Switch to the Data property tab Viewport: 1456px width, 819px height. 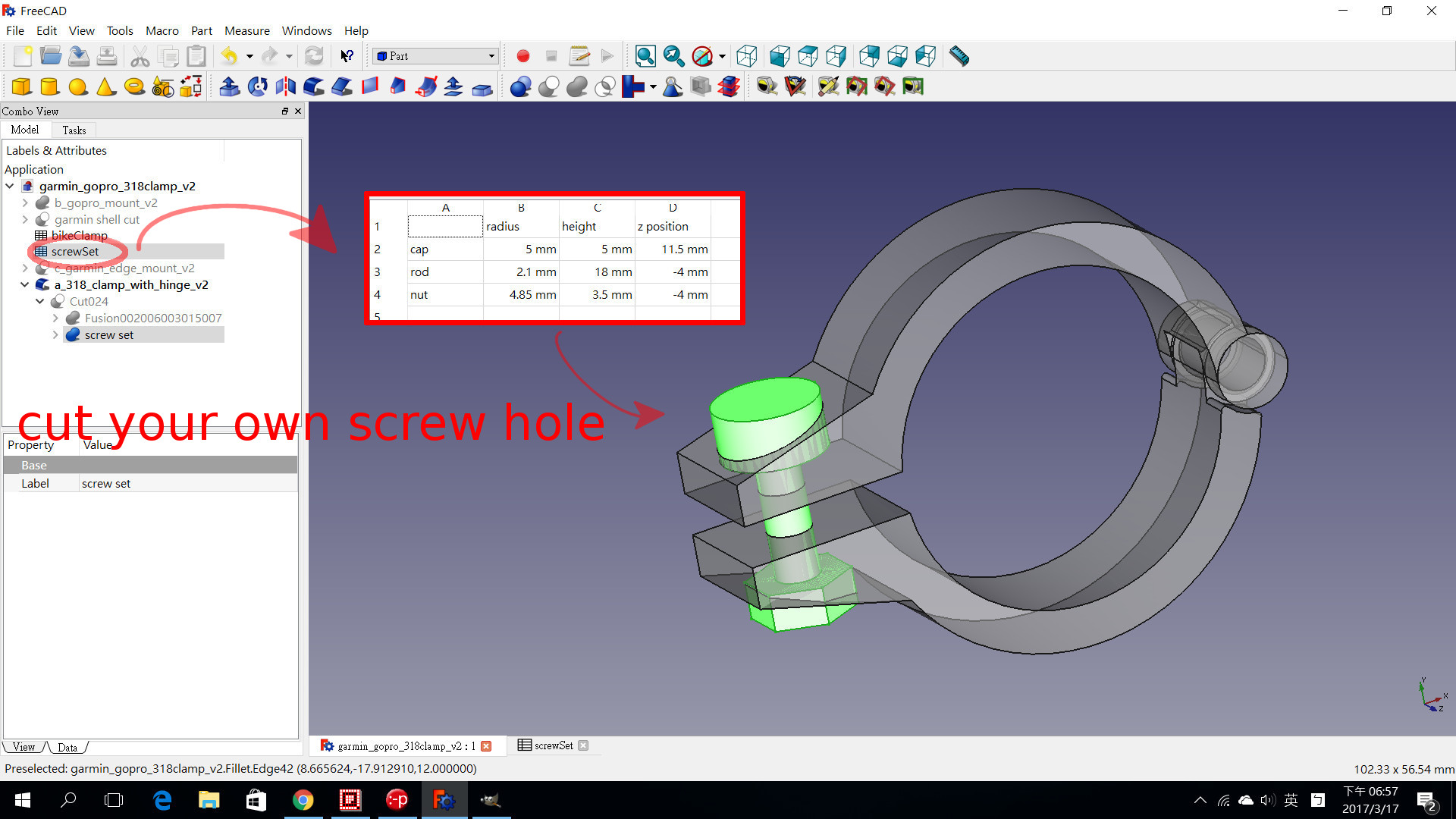(x=67, y=747)
